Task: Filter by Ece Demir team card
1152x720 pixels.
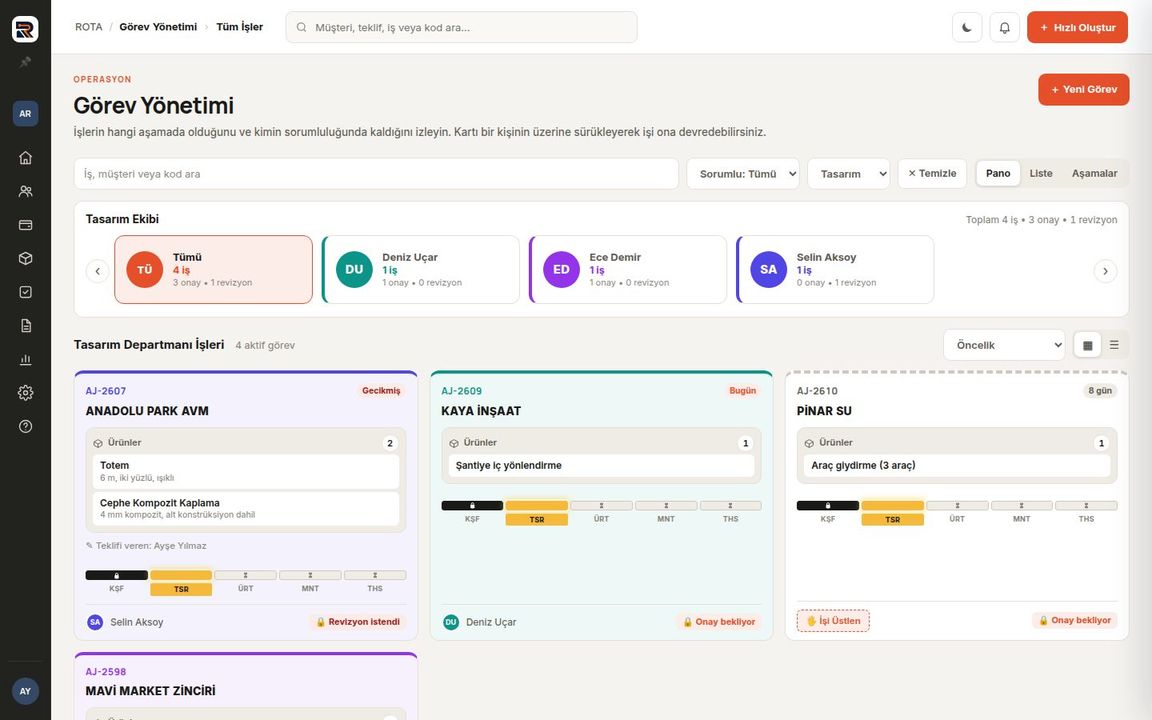Action: [628, 270]
